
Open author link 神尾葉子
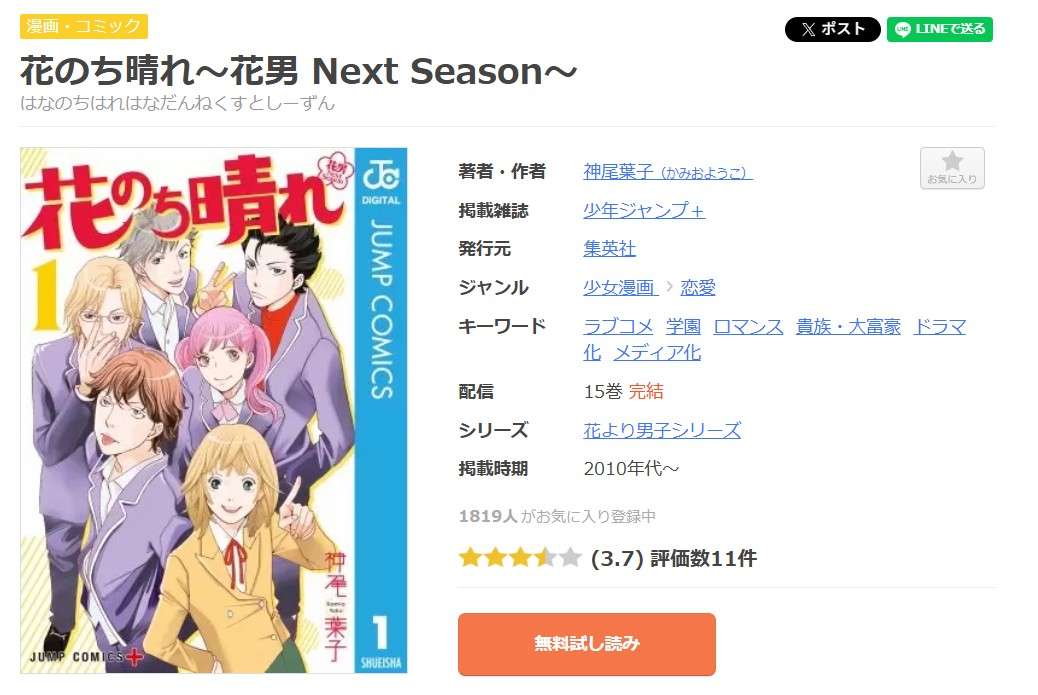(668, 172)
